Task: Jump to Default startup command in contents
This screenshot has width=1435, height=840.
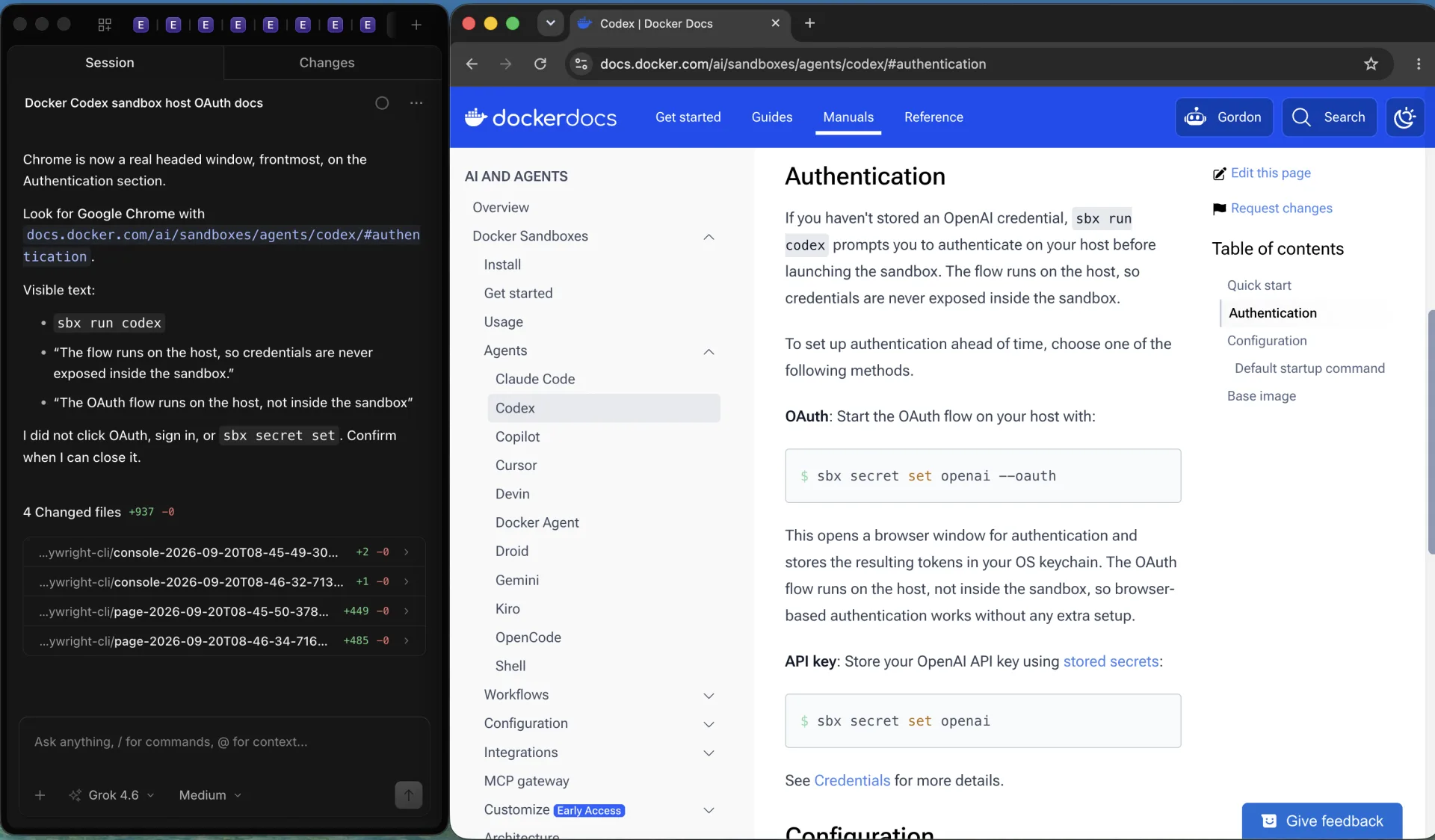Action: coord(1309,368)
